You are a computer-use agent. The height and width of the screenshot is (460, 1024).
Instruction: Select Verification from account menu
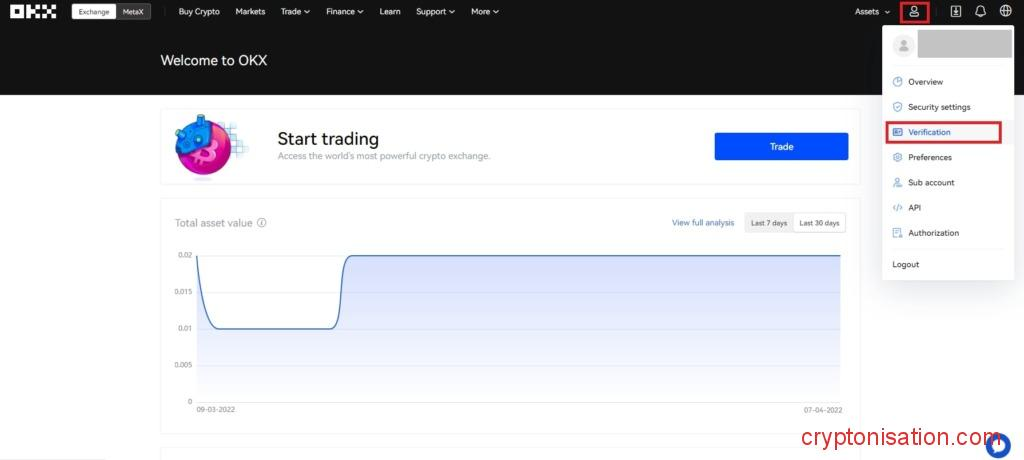tap(929, 132)
